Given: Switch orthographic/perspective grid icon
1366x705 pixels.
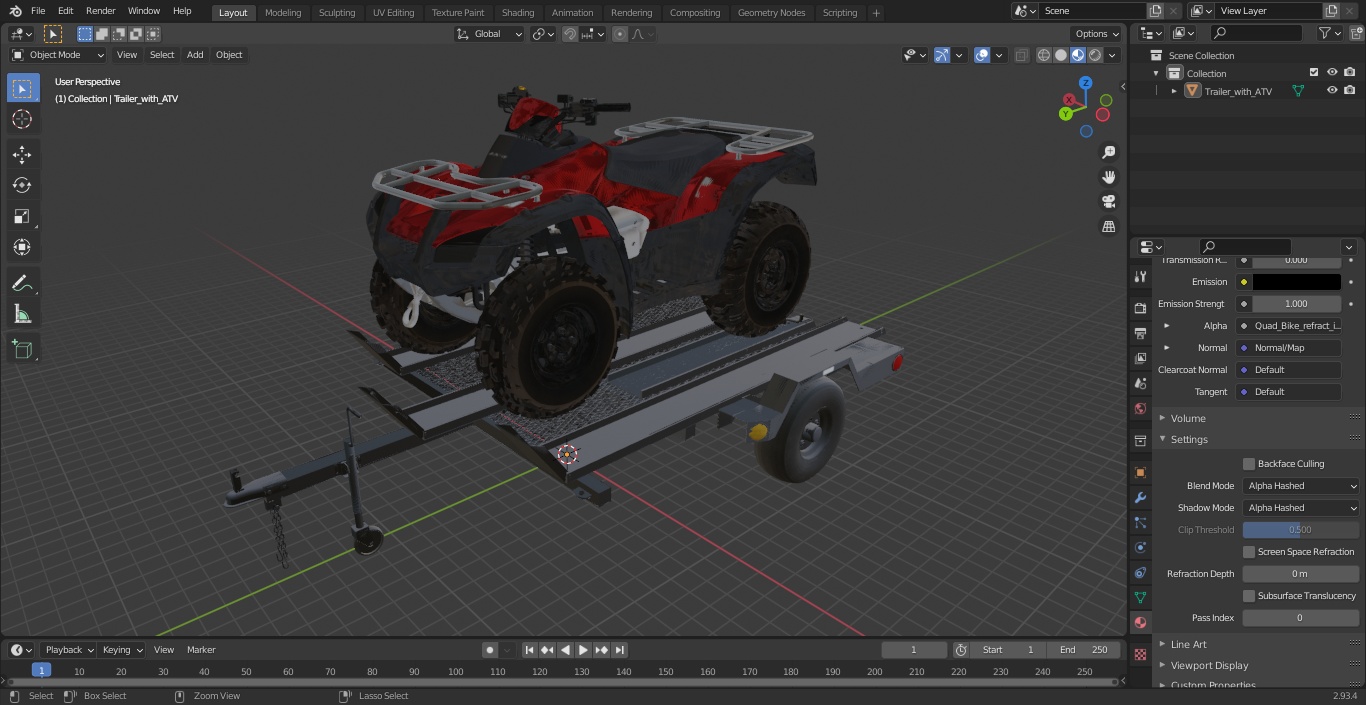Looking at the screenshot, I should coord(1109,227).
